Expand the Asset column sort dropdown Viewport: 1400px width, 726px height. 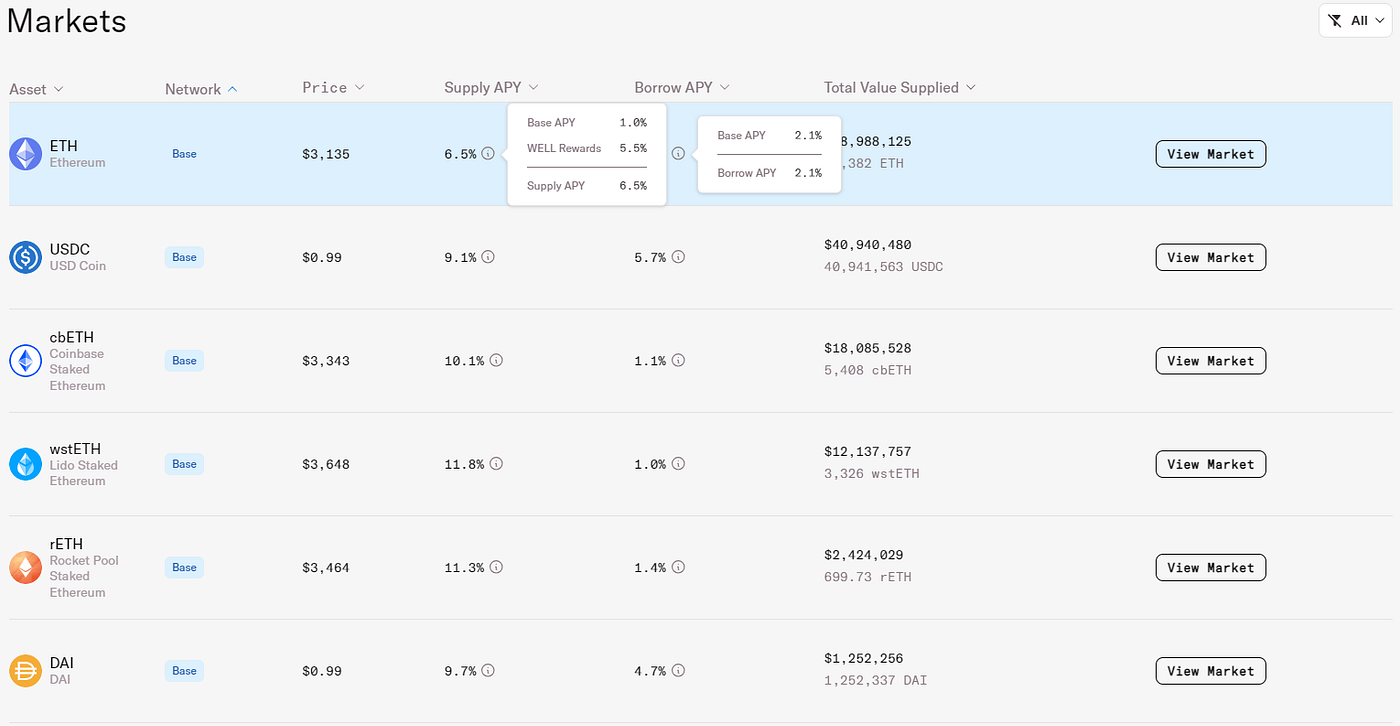pos(57,88)
